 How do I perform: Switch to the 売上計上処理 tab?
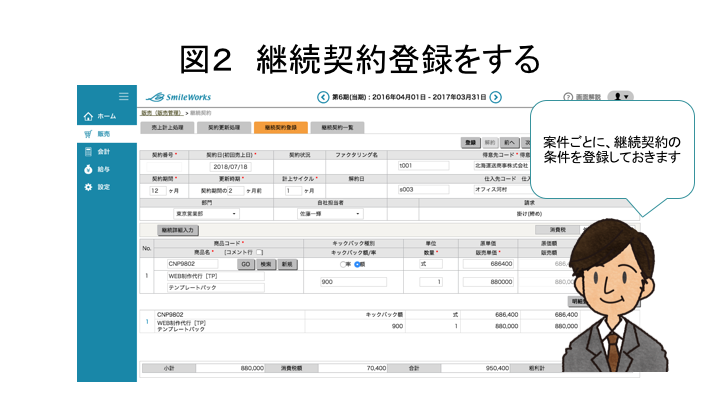(x=167, y=128)
